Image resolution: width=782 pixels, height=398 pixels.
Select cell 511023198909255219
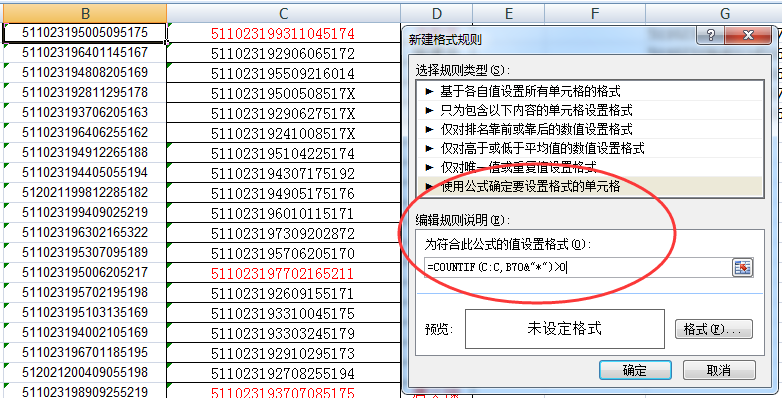(85, 391)
